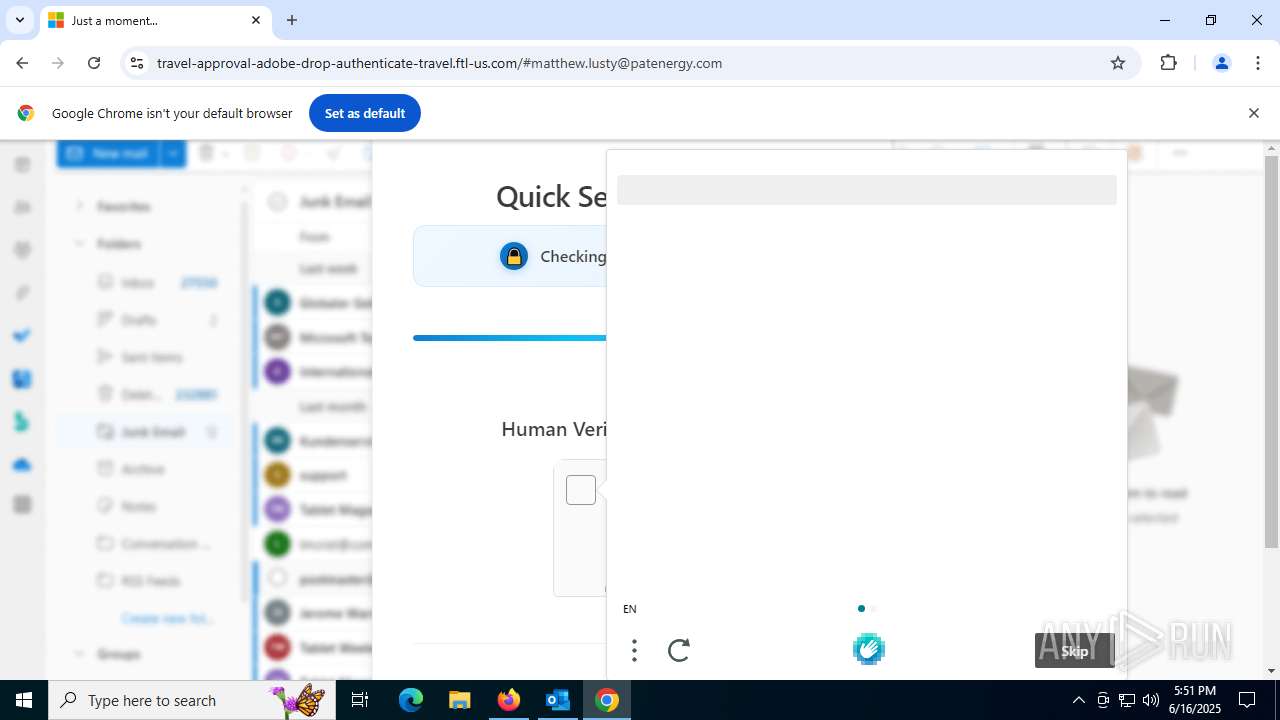Launch Microsoft Edge from taskbar
This screenshot has width=1280, height=720.
411,700
